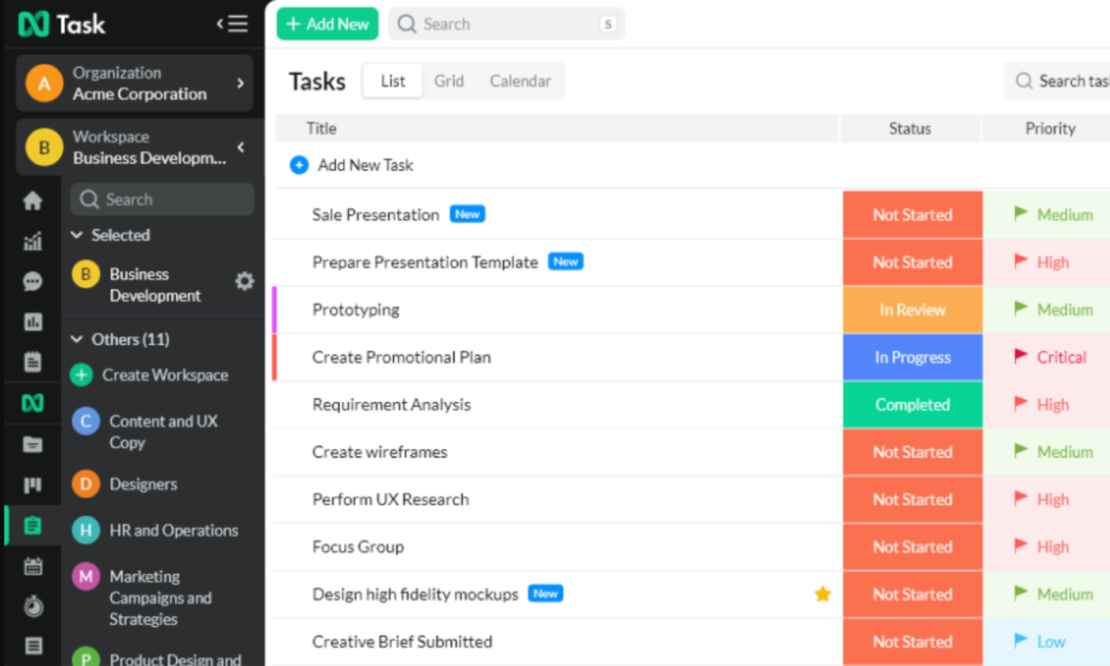Screen dimensions: 1110x666
Task: Select the highlighted Tasks clipboard icon
Action: coord(33,524)
